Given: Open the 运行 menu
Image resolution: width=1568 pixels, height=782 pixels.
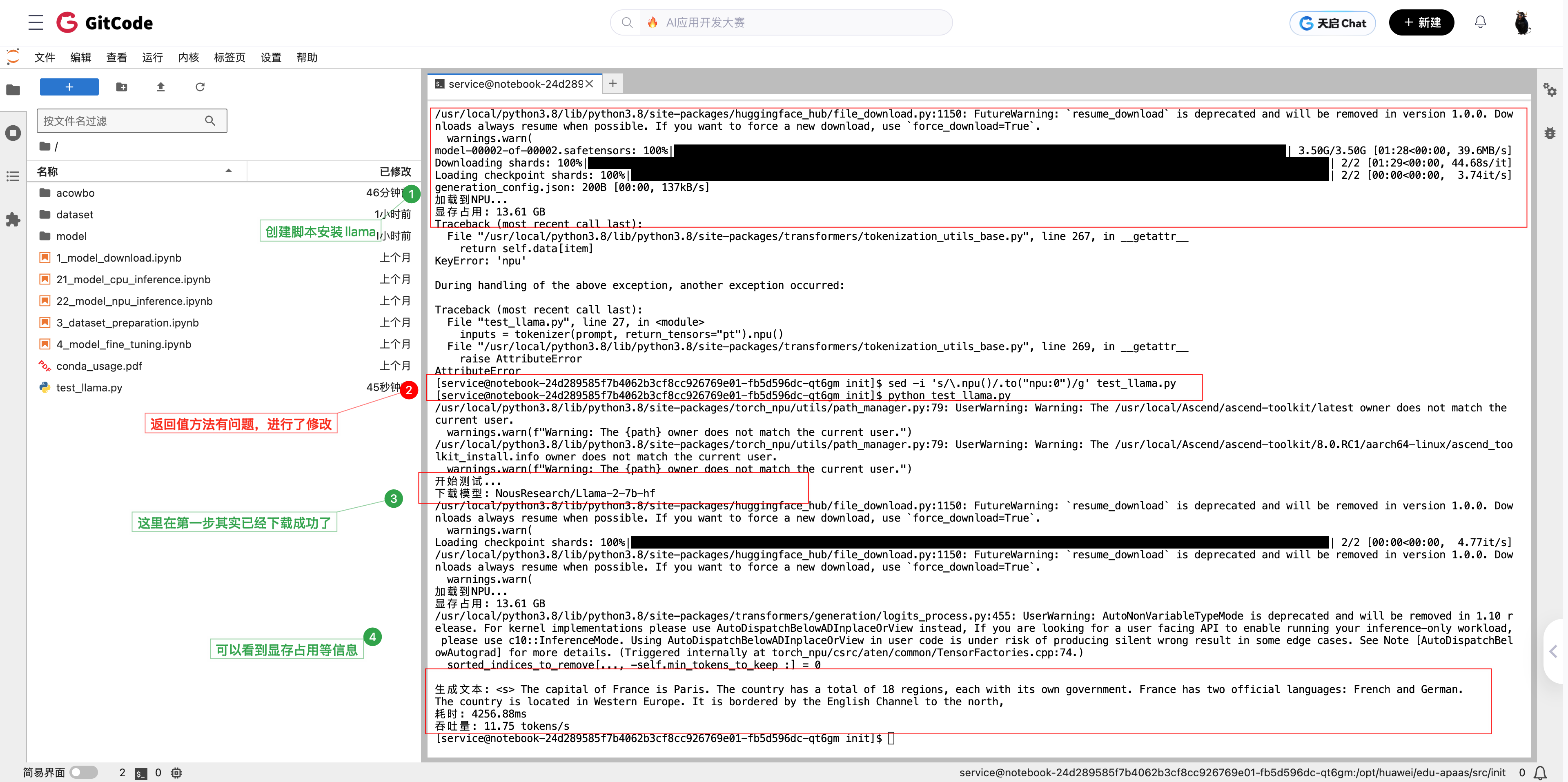Looking at the screenshot, I should point(152,57).
